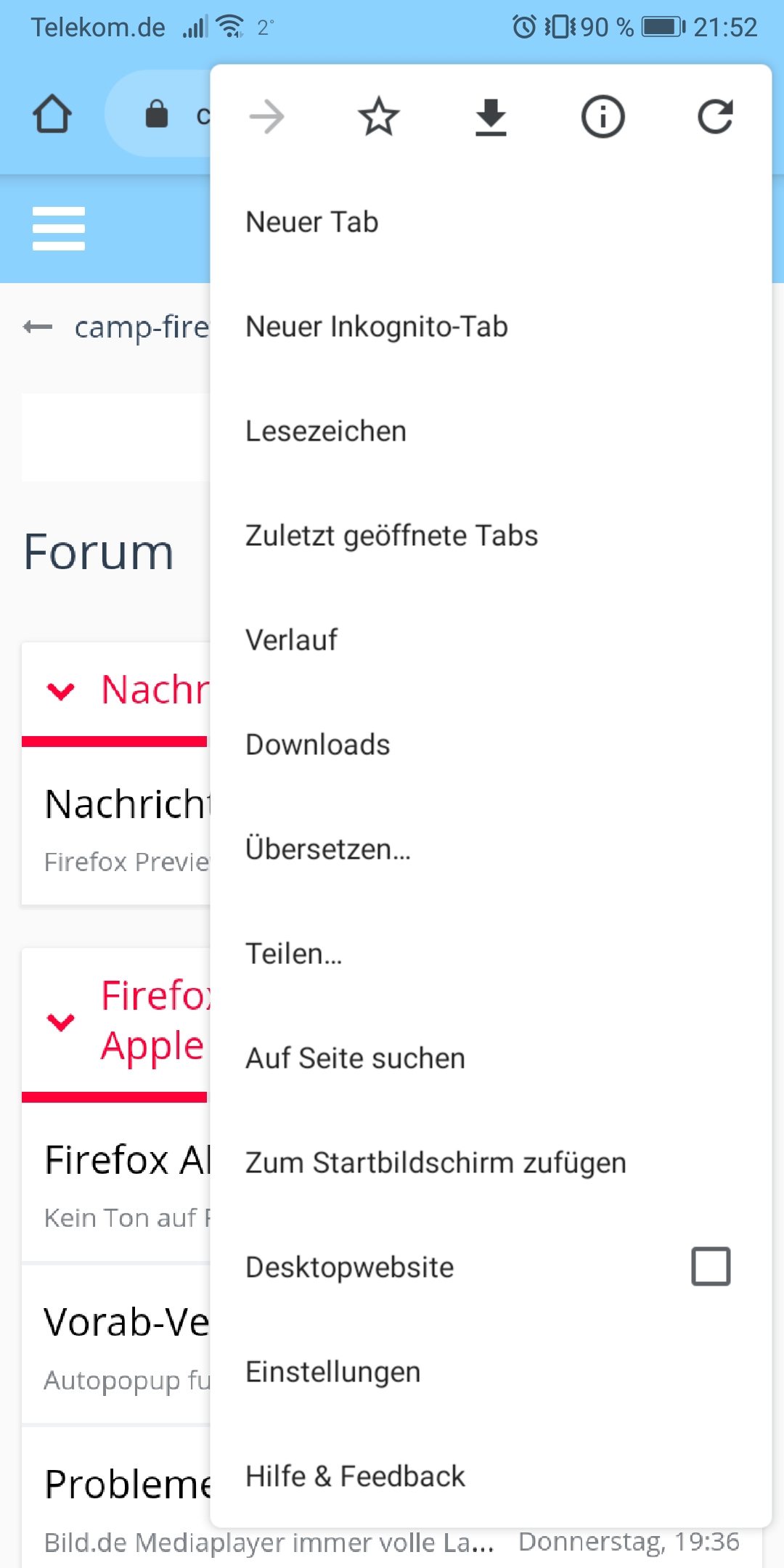Reload the page with the refresh icon
The height and width of the screenshot is (1568, 784).
715,117
